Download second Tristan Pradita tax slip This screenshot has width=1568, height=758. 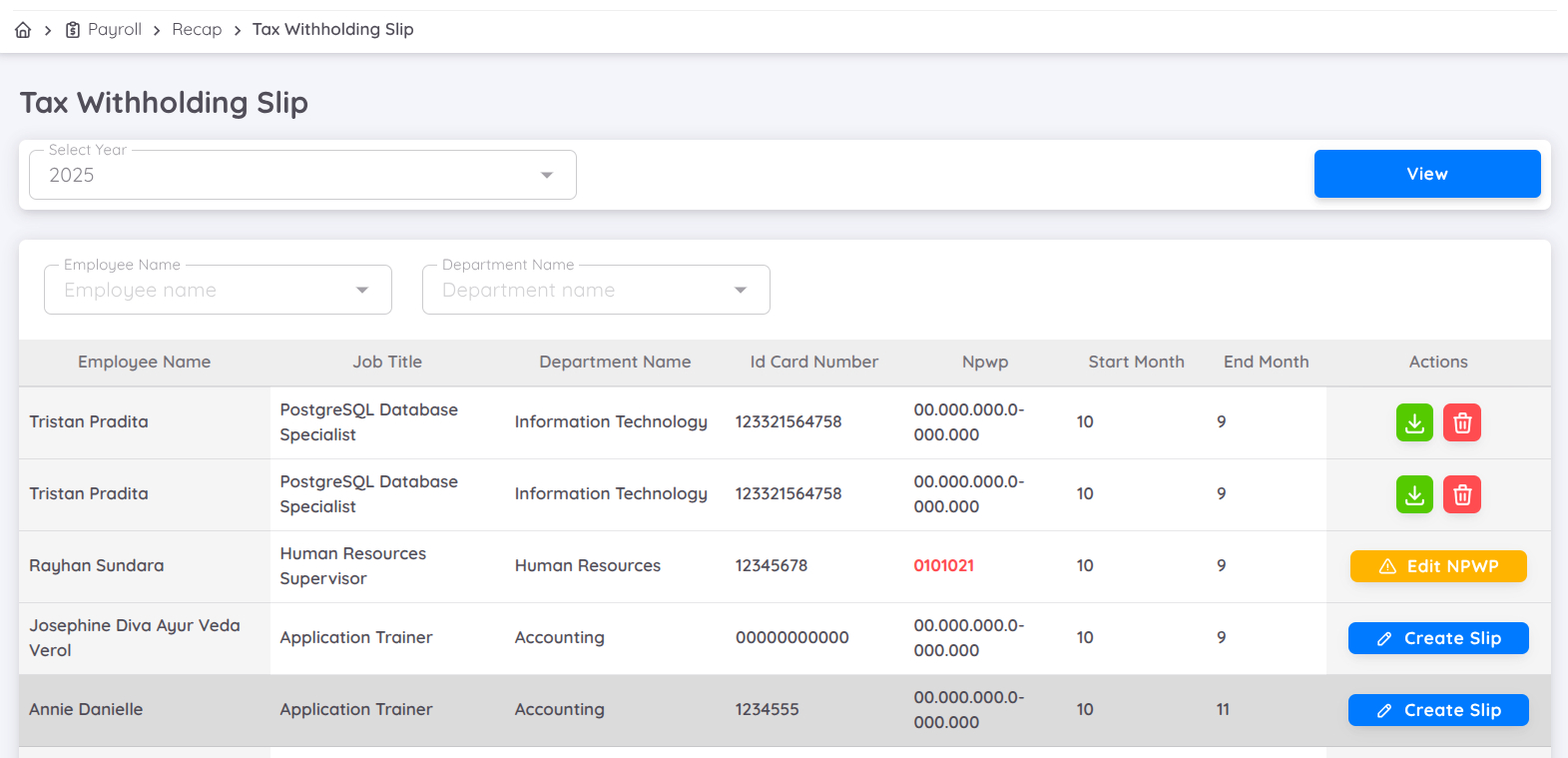[x=1413, y=494]
